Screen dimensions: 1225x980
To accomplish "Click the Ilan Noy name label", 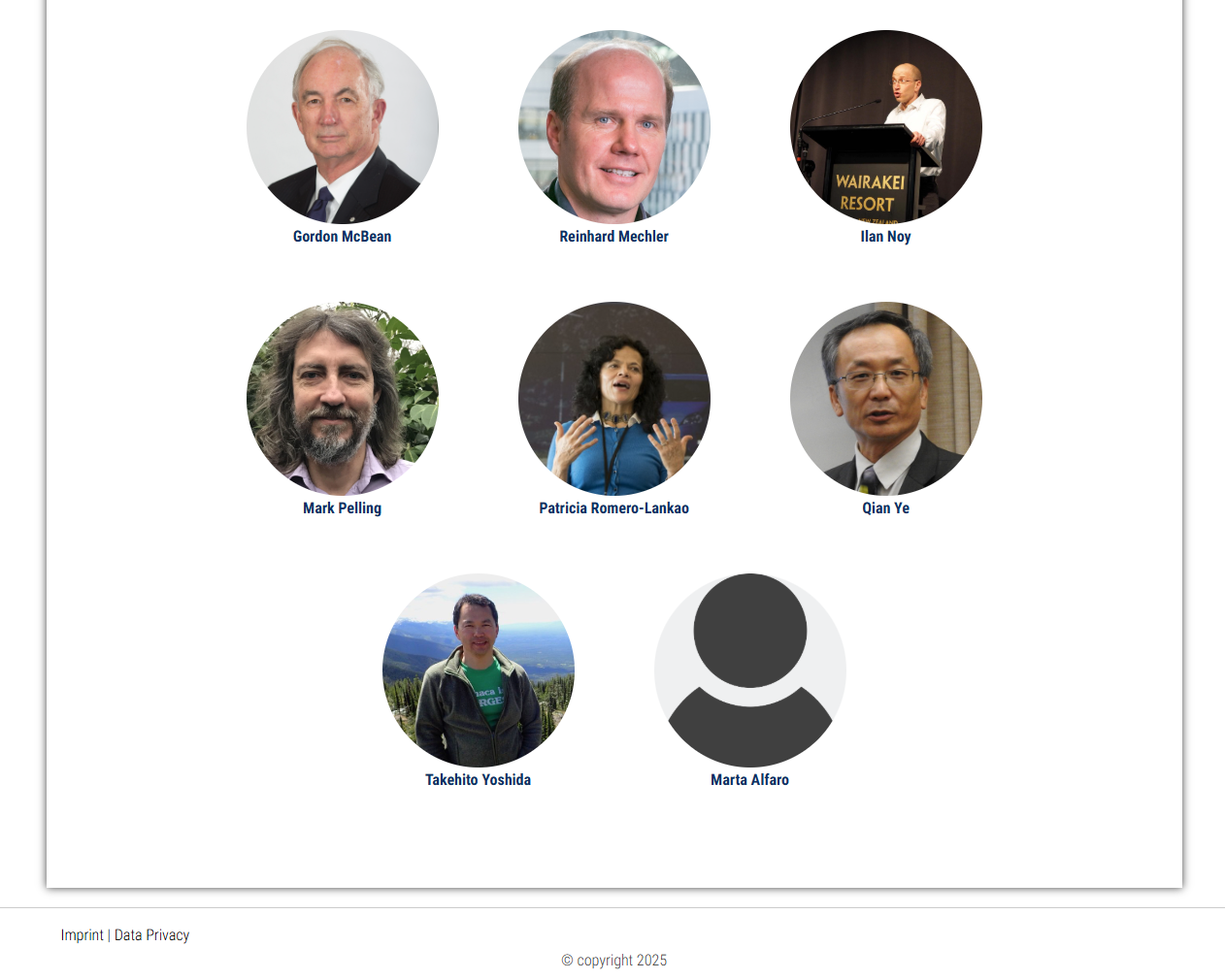I will pyautogui.click(x=886, y=237).
